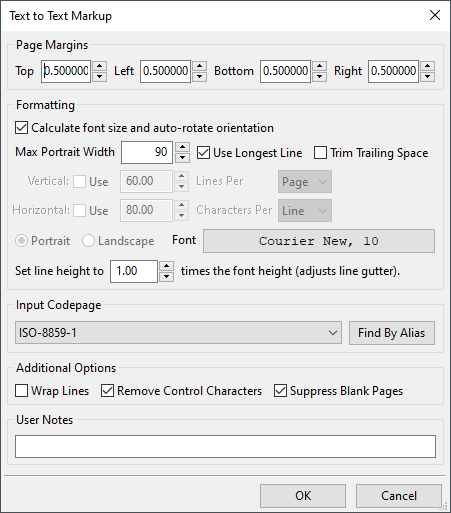Increase the Bottom margin with up arrow
Viewport: 451px width, 513px height.
(x=319, y=66)
